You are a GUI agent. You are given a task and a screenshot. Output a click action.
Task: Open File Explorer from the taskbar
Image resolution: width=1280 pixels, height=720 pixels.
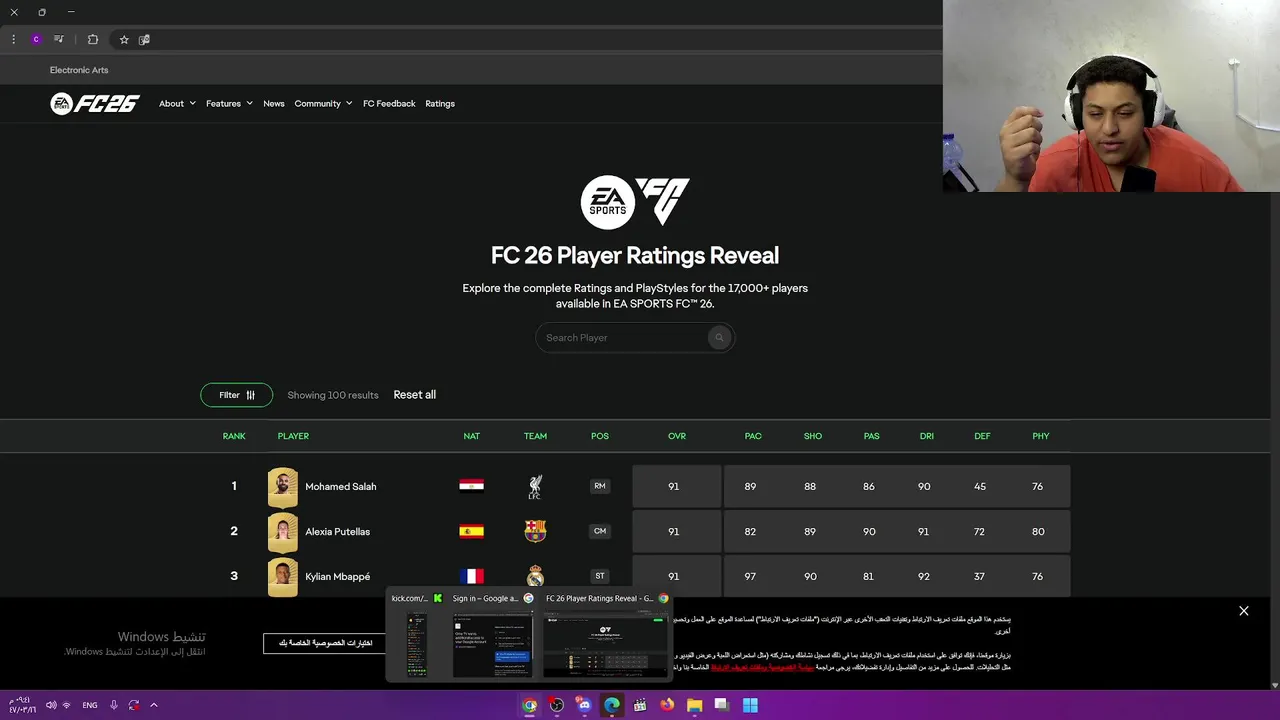click(694, 705)
